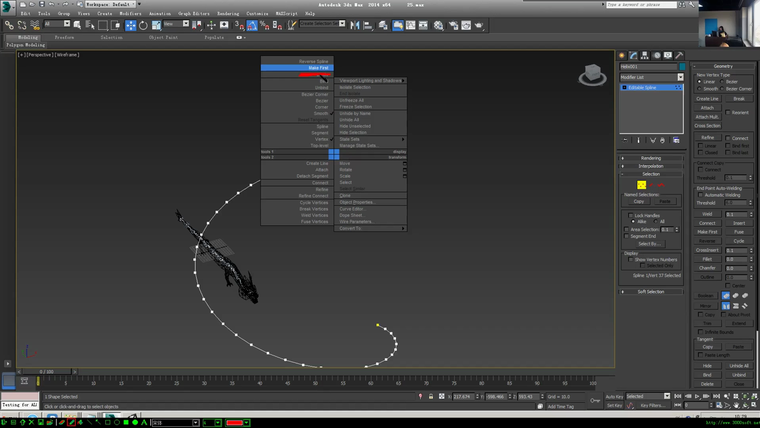Click the Select and Link icon

[x=8, y=25]
